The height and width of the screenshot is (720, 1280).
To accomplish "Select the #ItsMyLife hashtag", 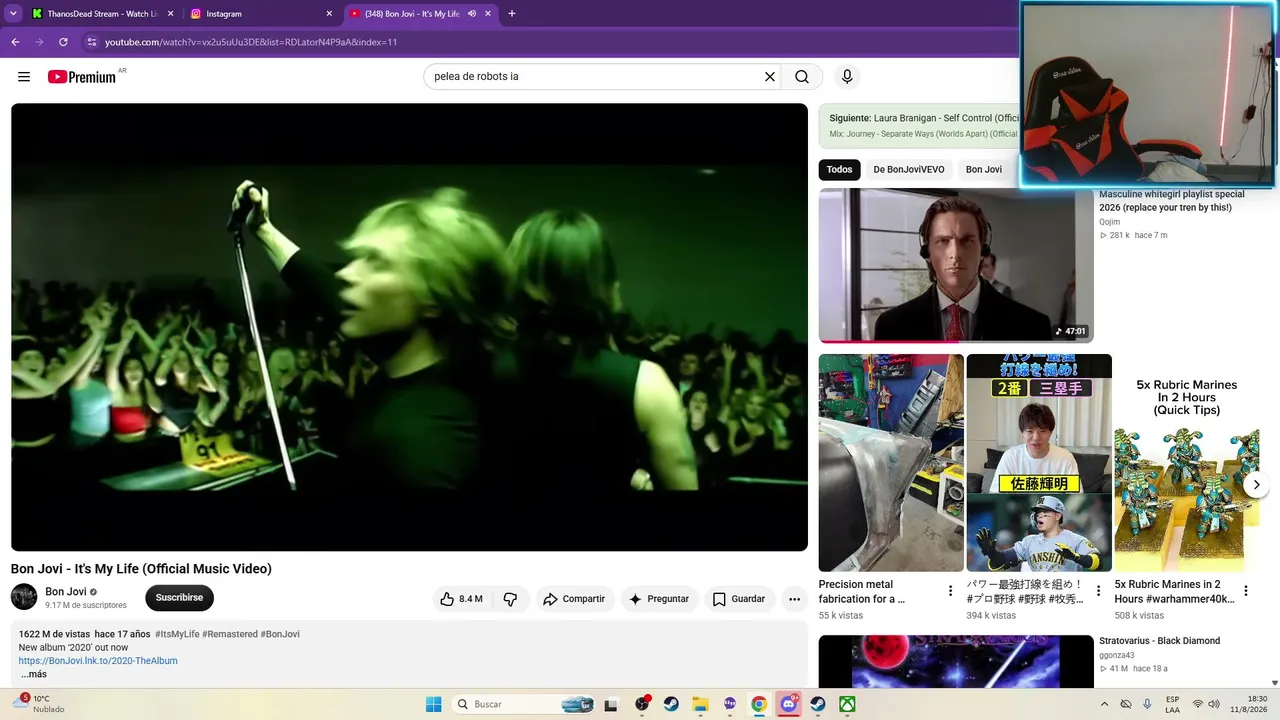I will pos(177,634).
